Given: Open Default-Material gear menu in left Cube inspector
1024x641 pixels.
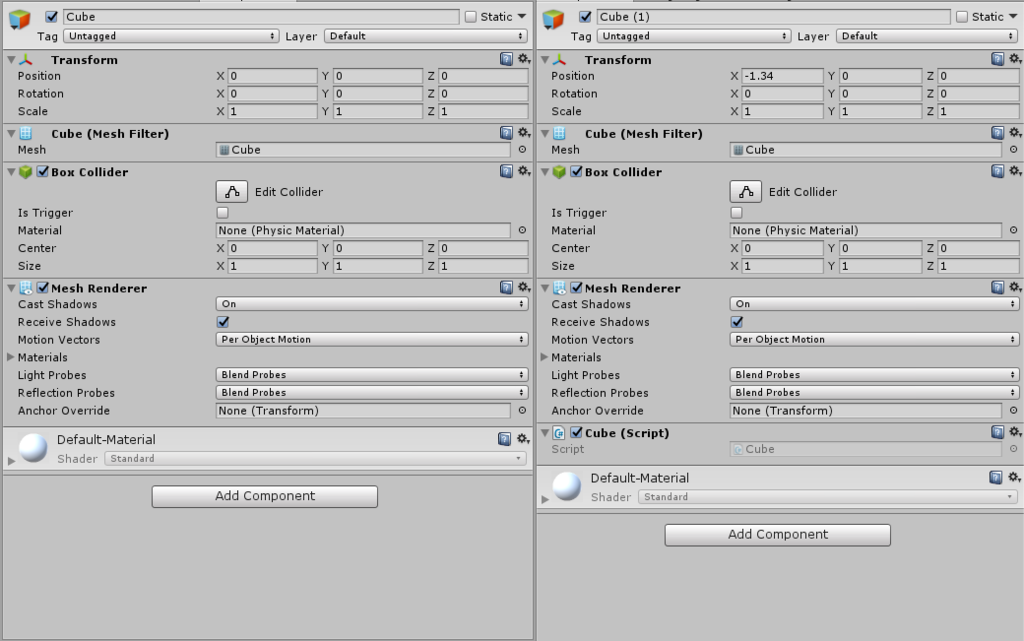Looking at the screenshot, I should point(523,439).
